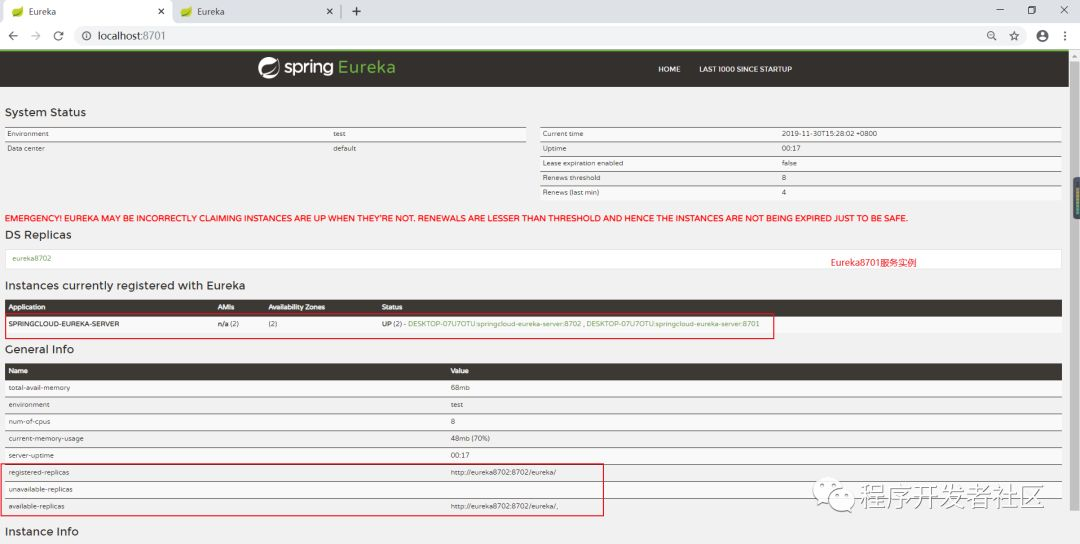Minimize the Chrome window
Image resolution: width=1080 pixels, height=544 pixels.
[x=999, y=10]
